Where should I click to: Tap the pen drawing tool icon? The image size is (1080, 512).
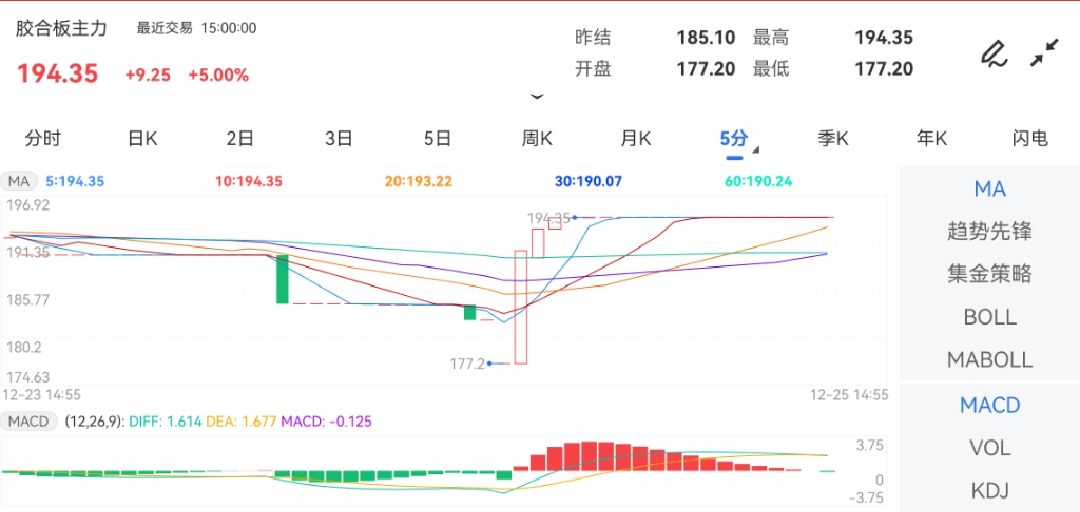[992, 53]
